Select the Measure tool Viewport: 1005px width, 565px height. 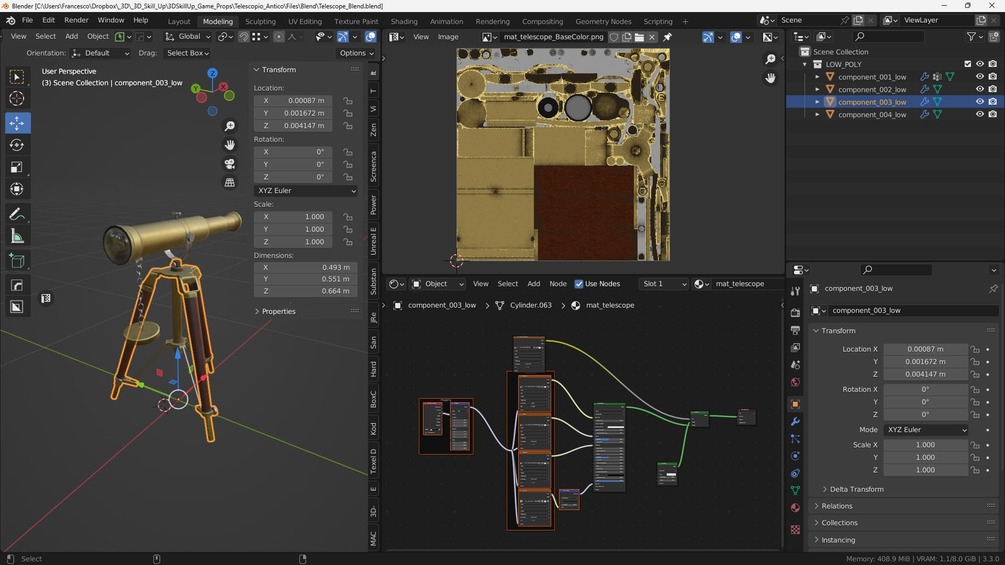click(x=17, y=237)
